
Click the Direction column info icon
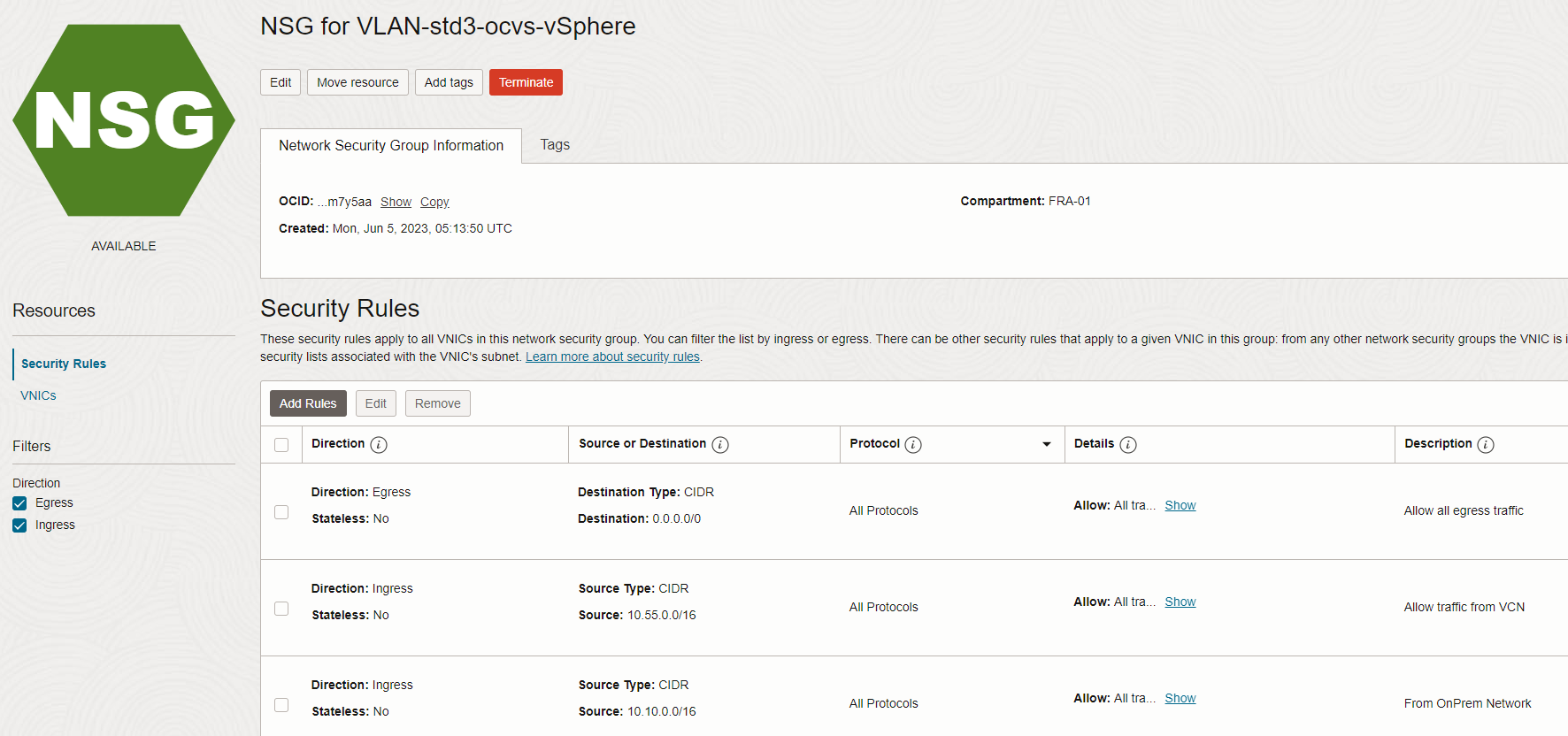click(x=379, y=444)
